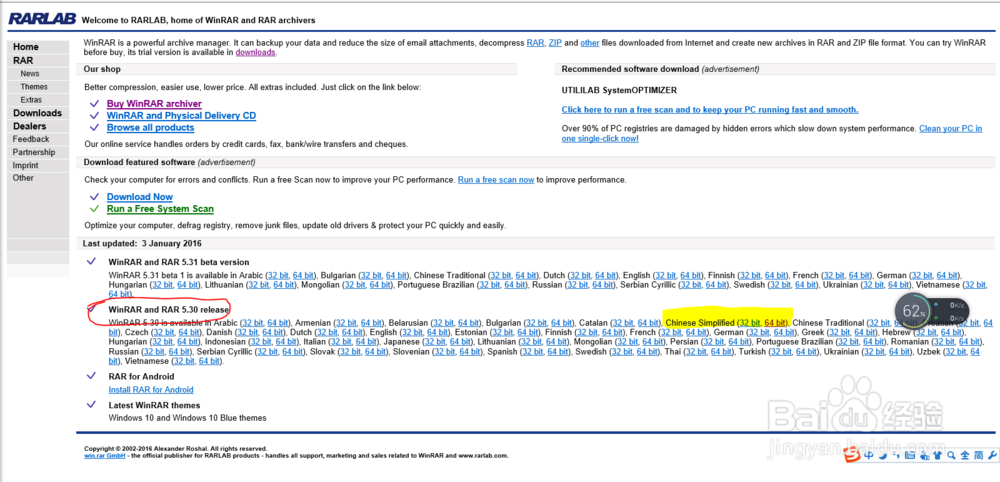The height and width of the screenshot is (482, 1000).
Task: Click Buy WinRAR archiver link
Action: [x=154, y=103]
